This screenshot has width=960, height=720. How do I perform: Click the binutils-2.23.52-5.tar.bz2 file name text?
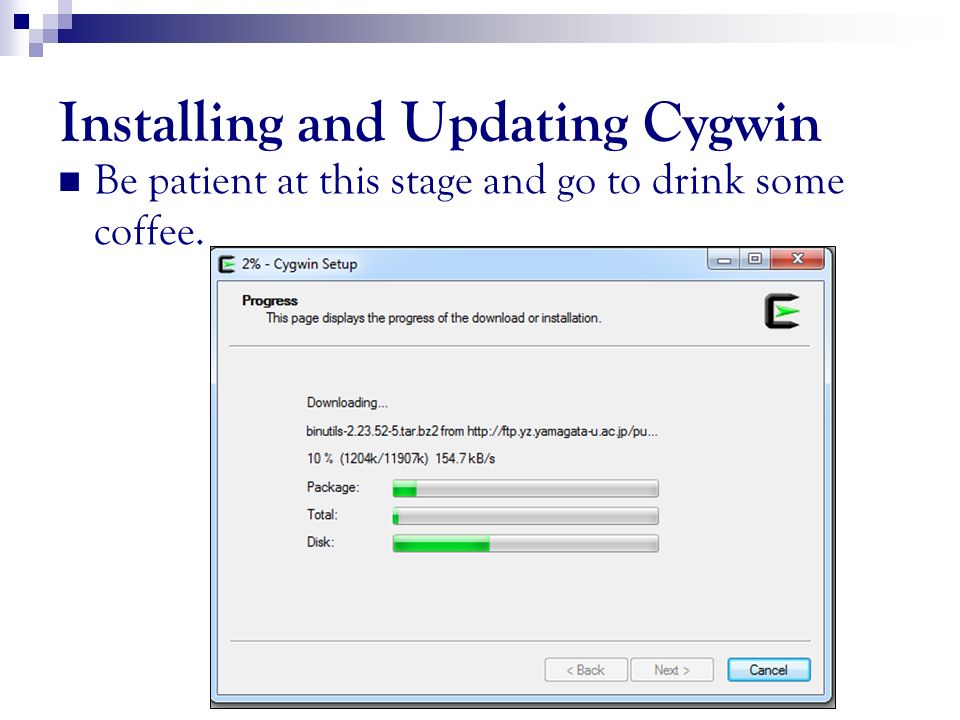point(372,431)
